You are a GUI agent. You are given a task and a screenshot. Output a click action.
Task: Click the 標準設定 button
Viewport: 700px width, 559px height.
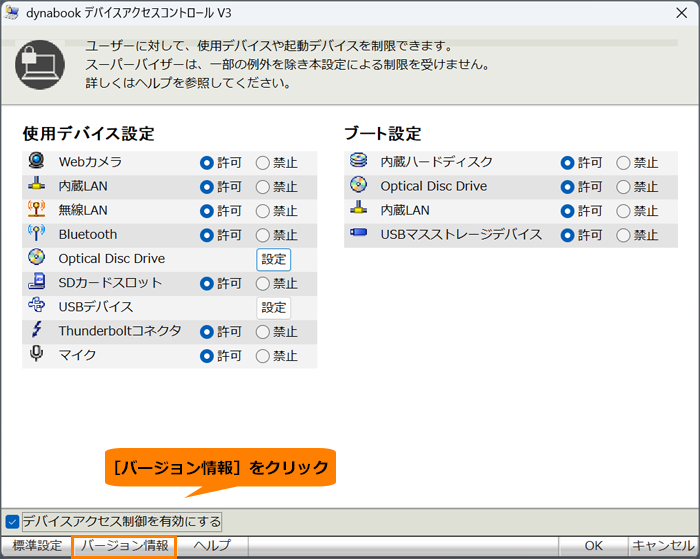tap(37, 546)
